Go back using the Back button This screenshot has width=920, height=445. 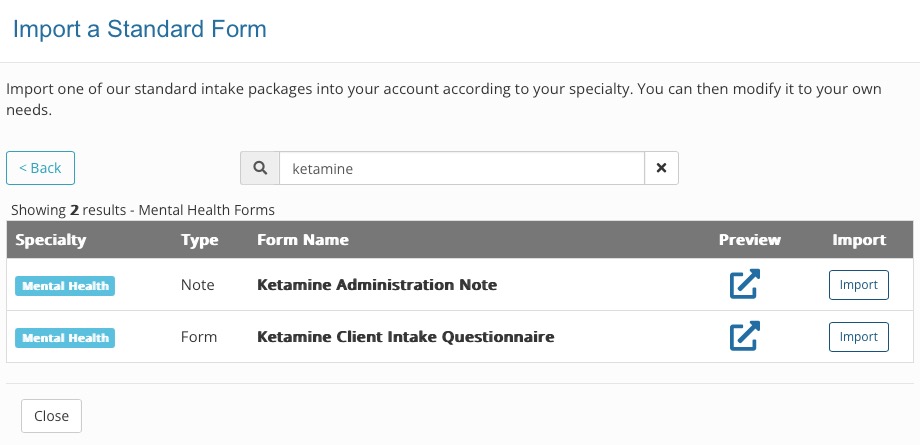(40, 168)
